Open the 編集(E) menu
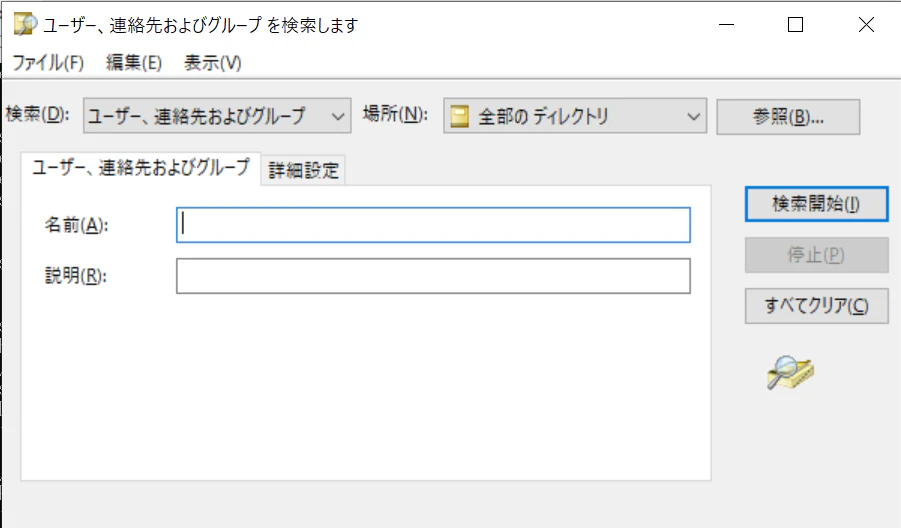Viewport: 901px width, 528px height. (x=134, y=63)
